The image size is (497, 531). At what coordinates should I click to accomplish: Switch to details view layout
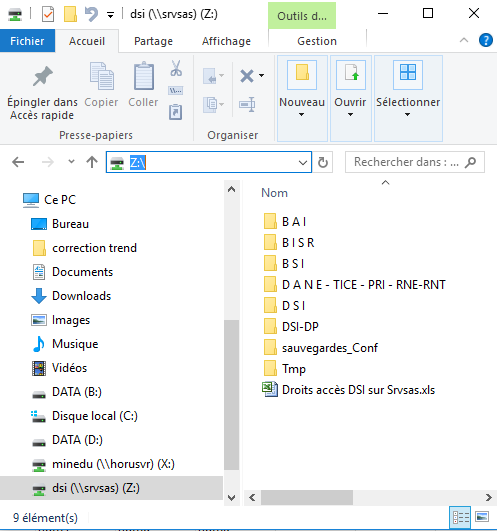[460, 517]
